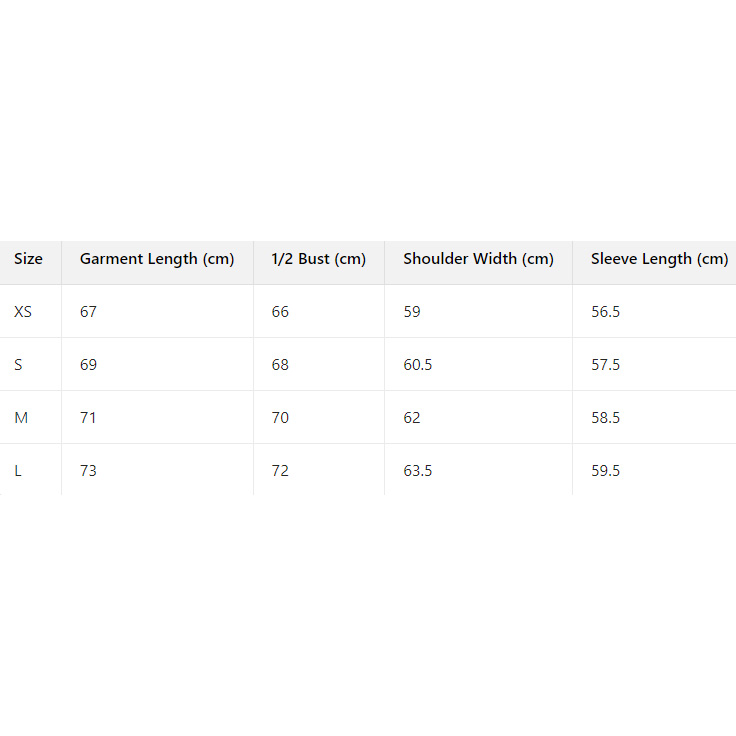Select the S size cell
Viewport: 736px width, 736px height.
[x=18, y=365]
